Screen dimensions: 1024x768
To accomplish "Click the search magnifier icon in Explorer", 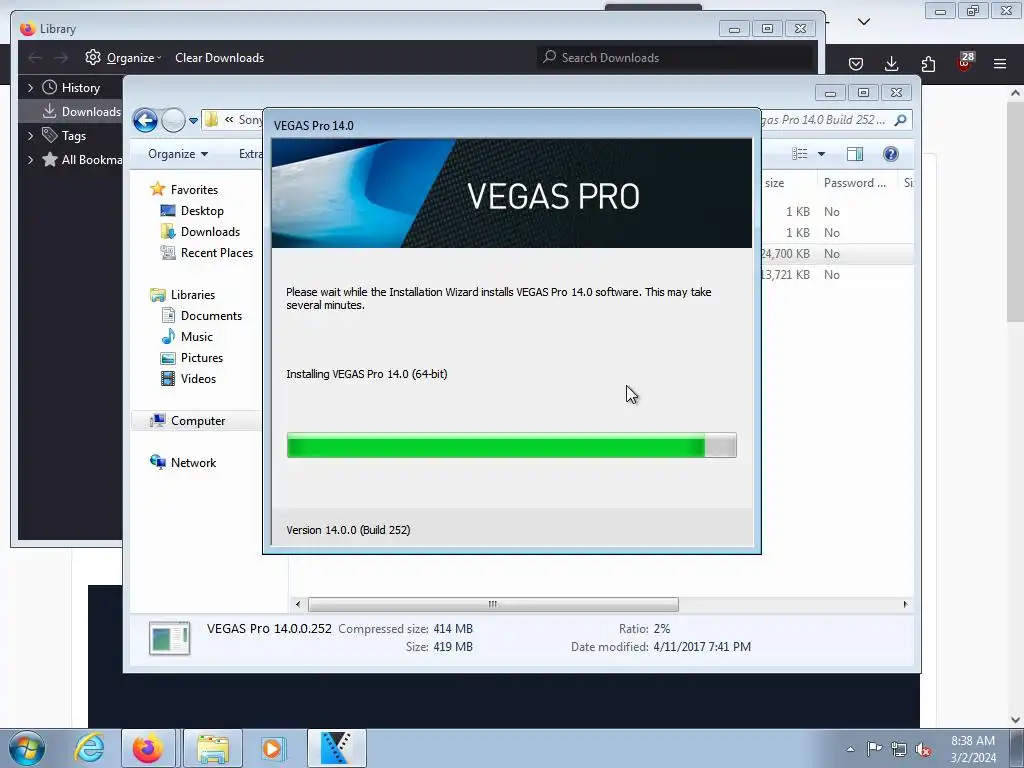I will pyautogui.click(x=901, y=120).
